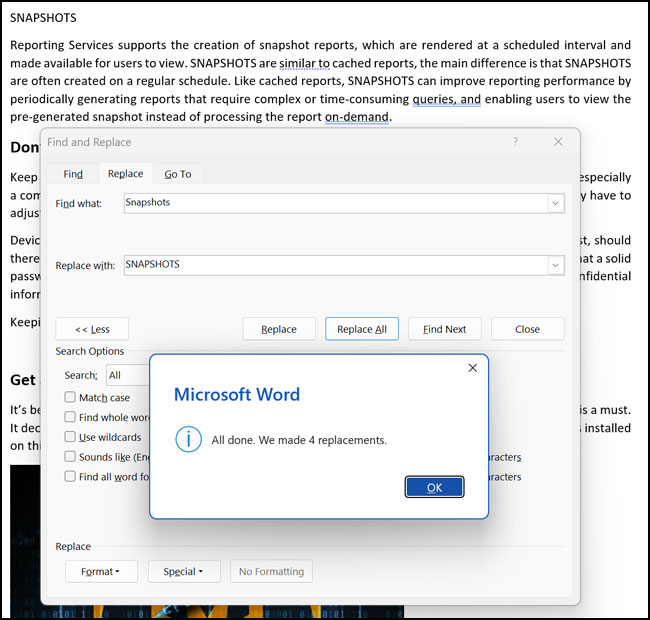Switch to the Find tab
The width and height of the screenshot is (650, 620).
73,174
